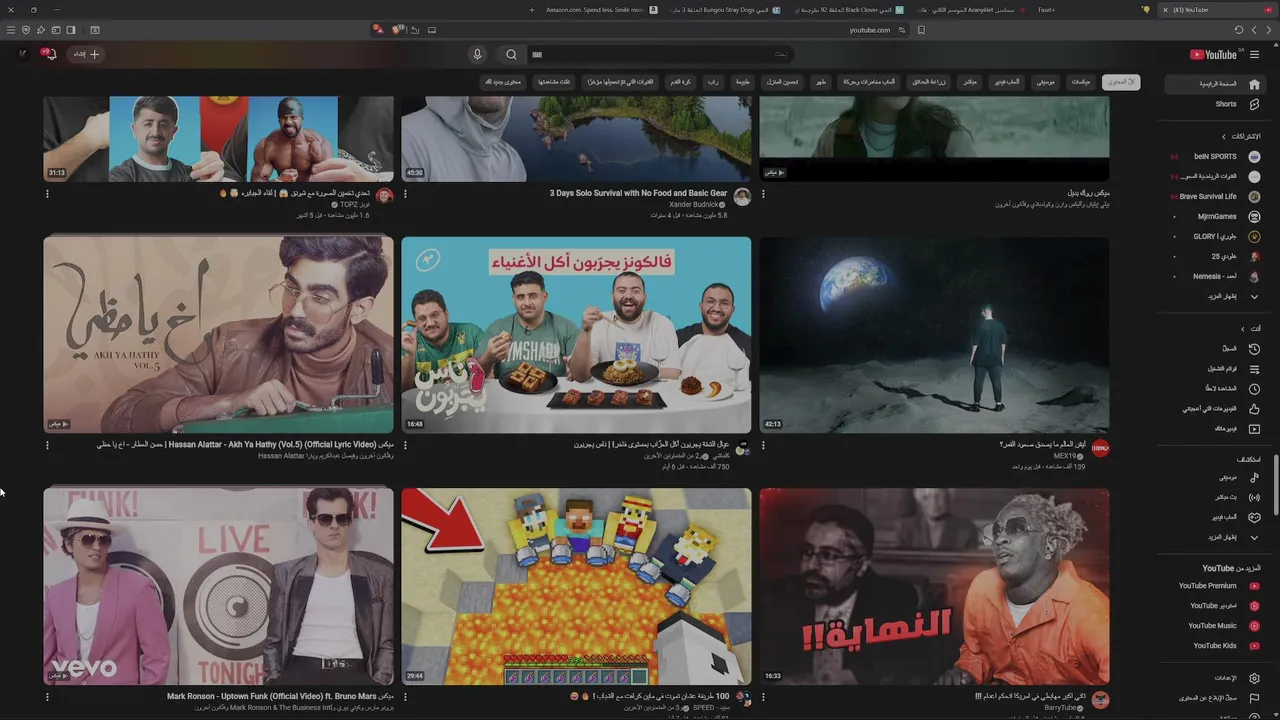Click the YouTube logo
This screenshot has height=720, width=1280.
click(x=1213, y=55)
